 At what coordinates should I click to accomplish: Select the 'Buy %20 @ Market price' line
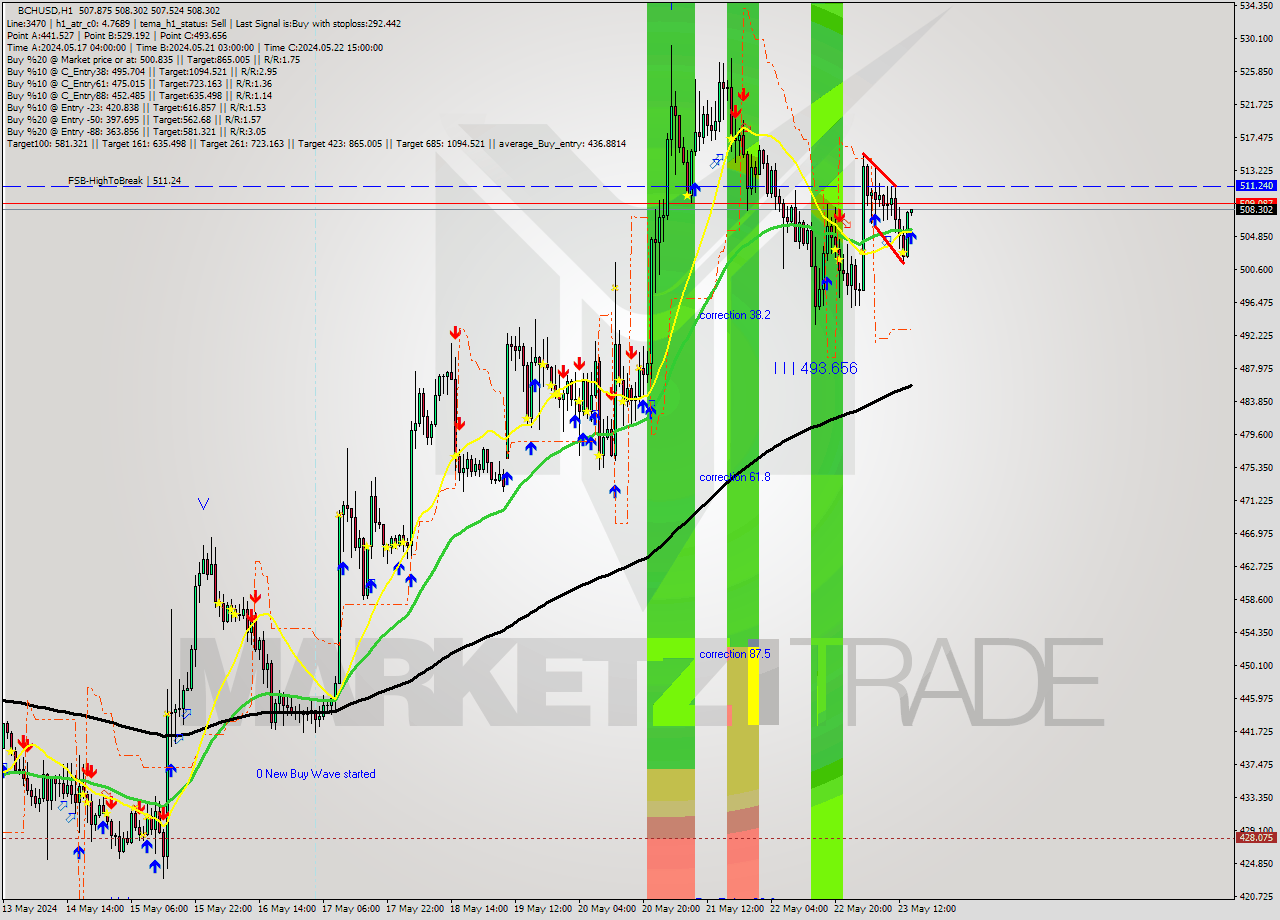pyautogui.click(x=153, y=59)
